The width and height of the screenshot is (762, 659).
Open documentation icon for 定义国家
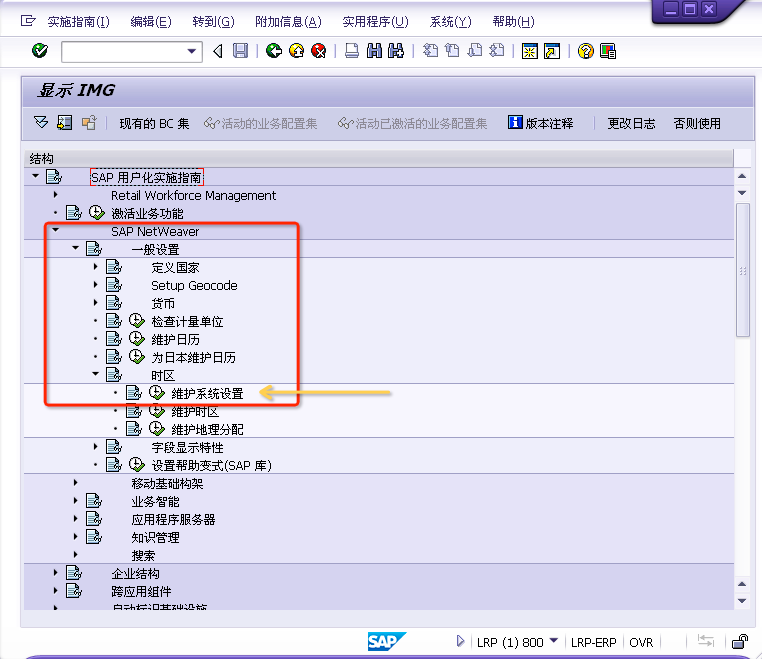pyautogui.click(x=114, y=267)
